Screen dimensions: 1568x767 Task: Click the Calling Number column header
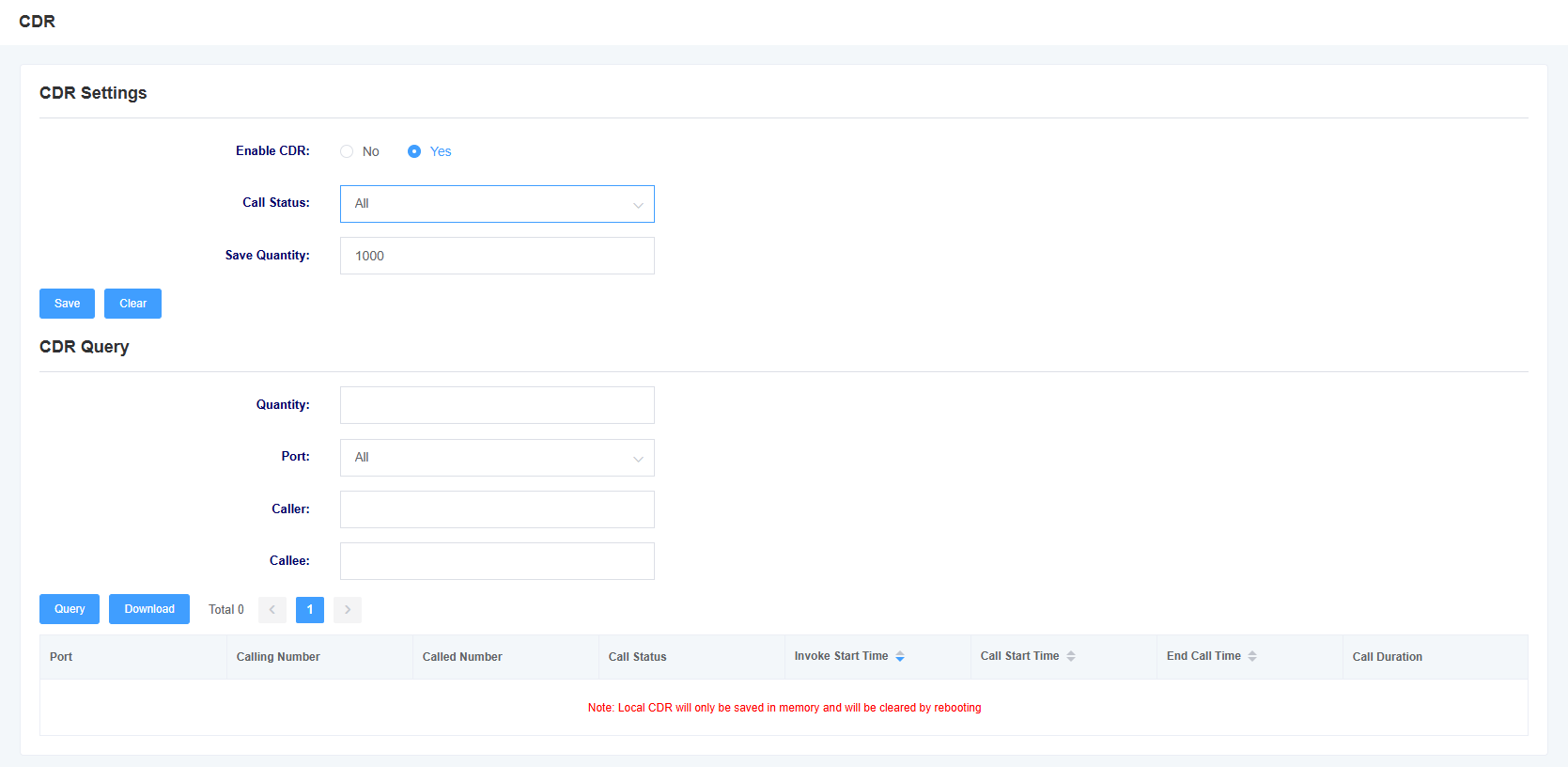coord(319,657)
